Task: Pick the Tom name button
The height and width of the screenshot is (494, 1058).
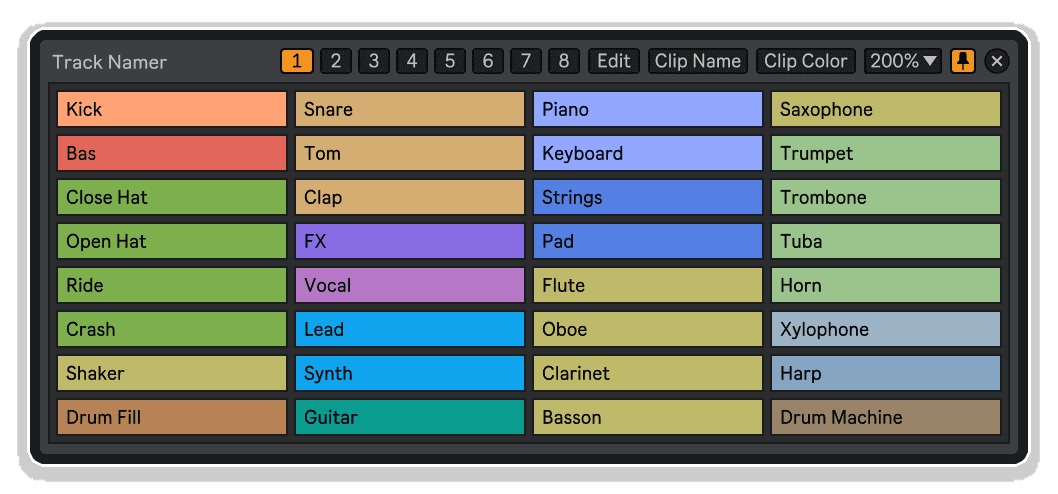Action: tap(410, 153)
